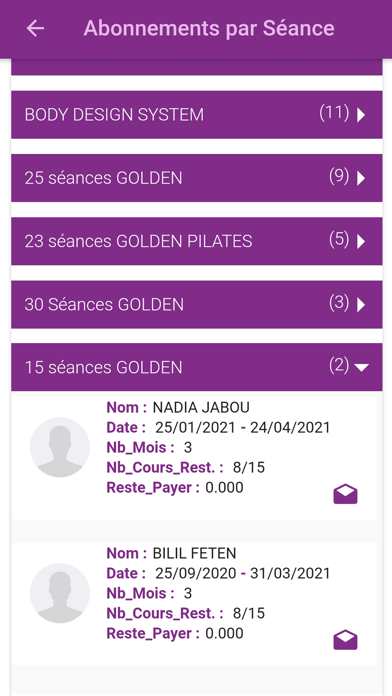View NADIA JABOU's profile avatar
392x696 pixels.
(60, 447)
